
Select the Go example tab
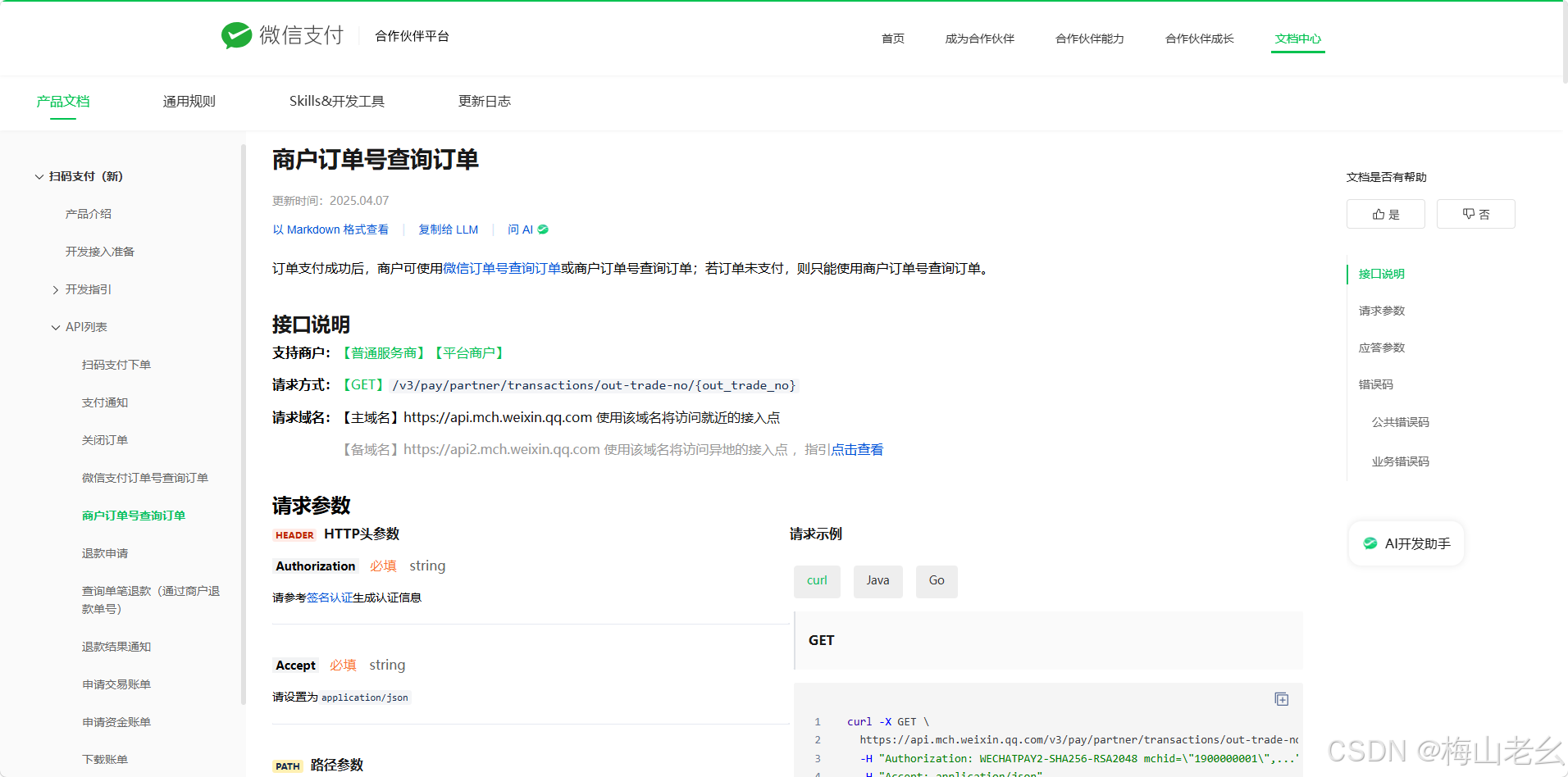coord(937,581)
